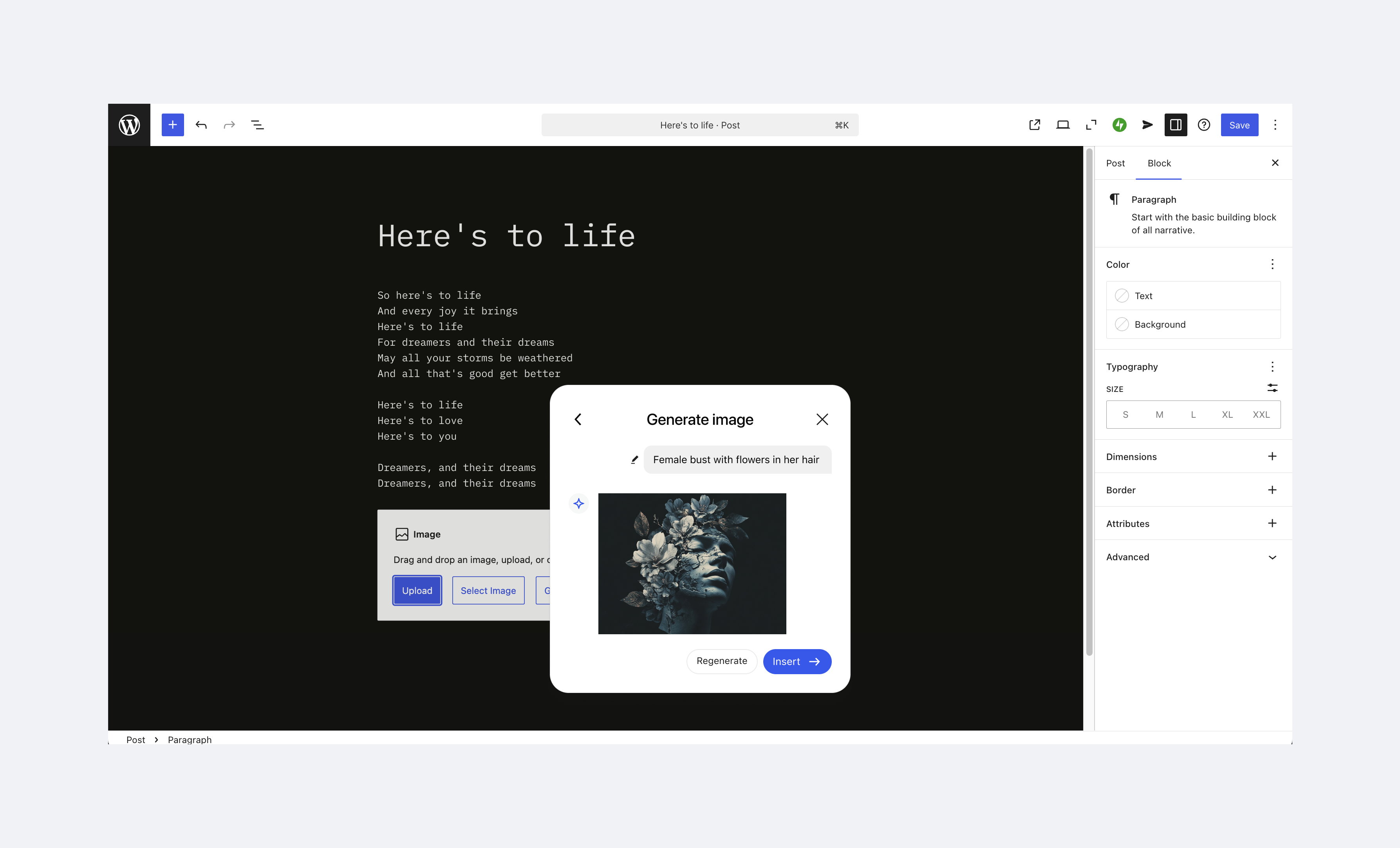Select the XL font size option
The image size is (1400, 848).
click(x=1227, y=415)
